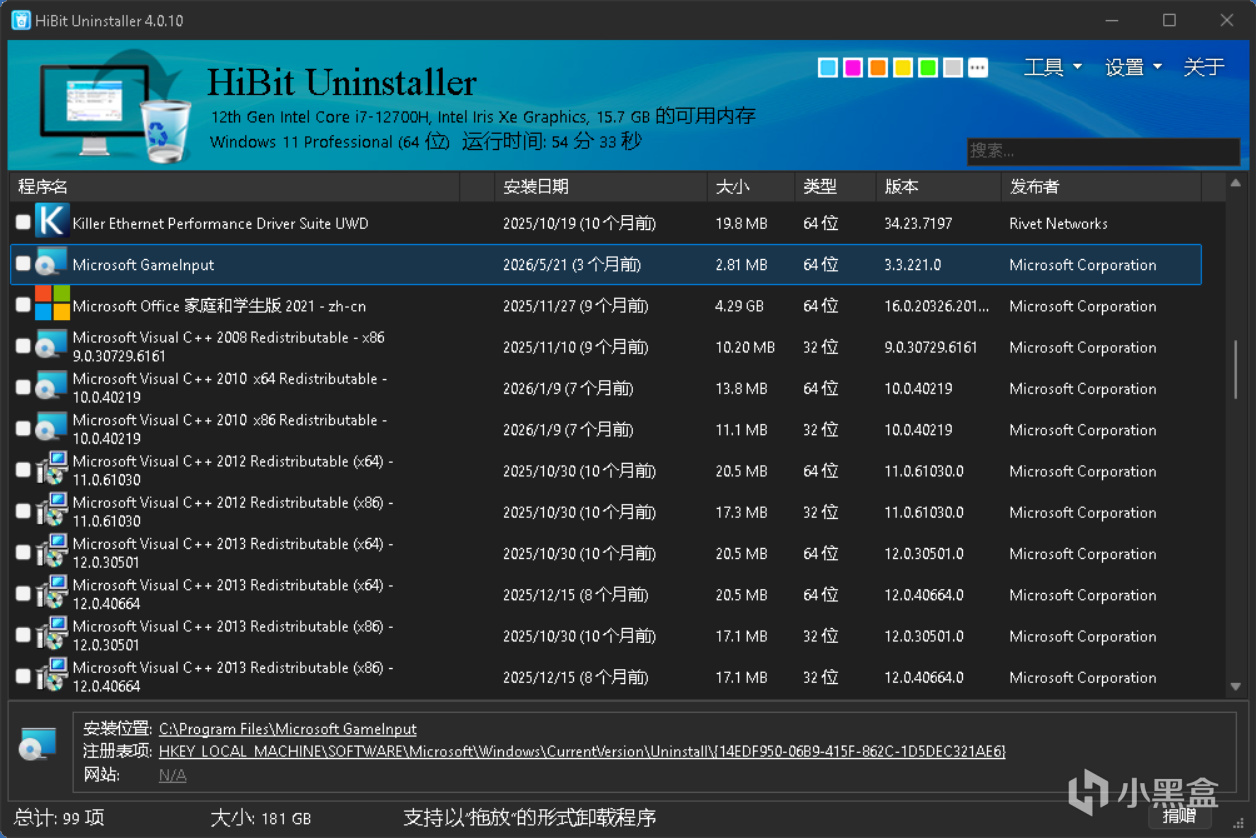The height and width of the screenshot is (838, 1256).
Task: Click the program icon in the details panel
Action: 38,745
